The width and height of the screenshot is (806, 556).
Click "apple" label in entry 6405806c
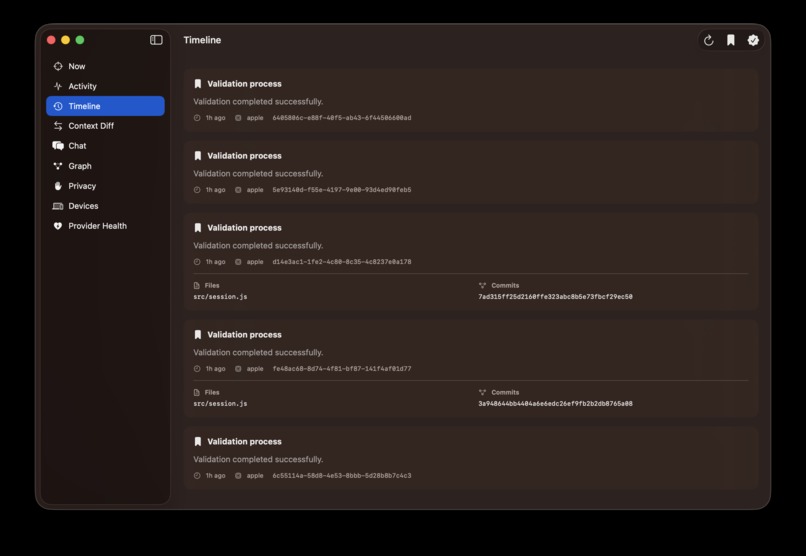click(x=254, y=118)
